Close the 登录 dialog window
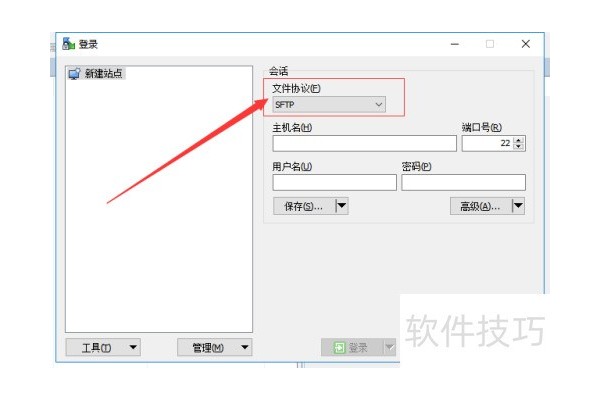Image resolution: width=600 pixels, height=400 pixels. tap(526, 44)
